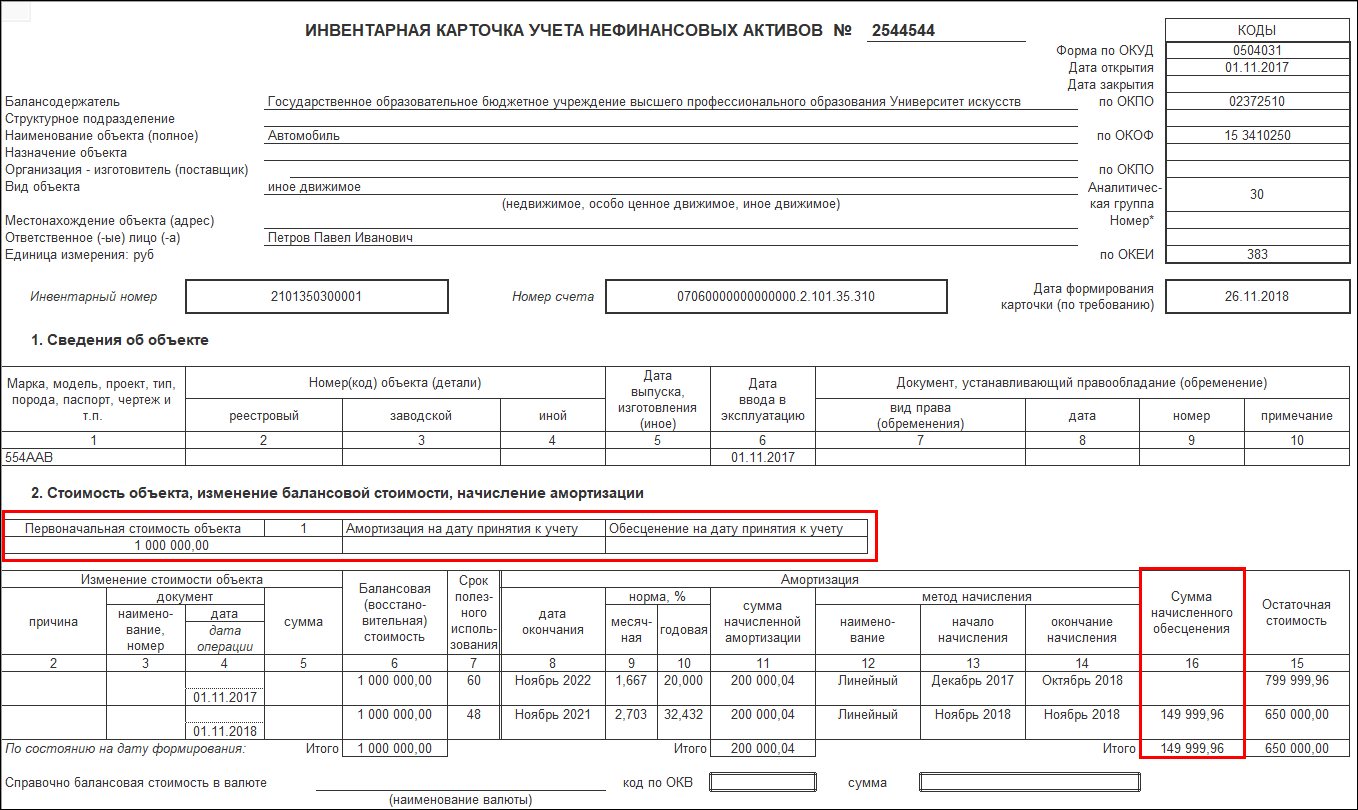The height and width of the screenshot is (810, 1358).
Task: Select the ОКУД form code 0504031
Action: pyautogui.click(x=1257, y=50)
